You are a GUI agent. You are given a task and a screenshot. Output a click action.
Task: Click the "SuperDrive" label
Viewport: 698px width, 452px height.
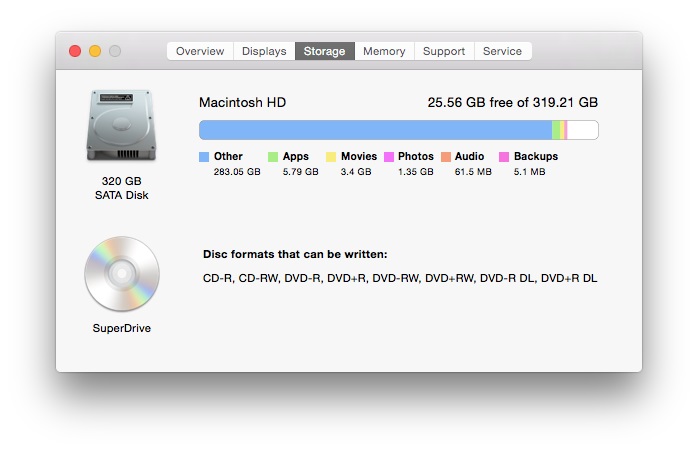[122, 328]
